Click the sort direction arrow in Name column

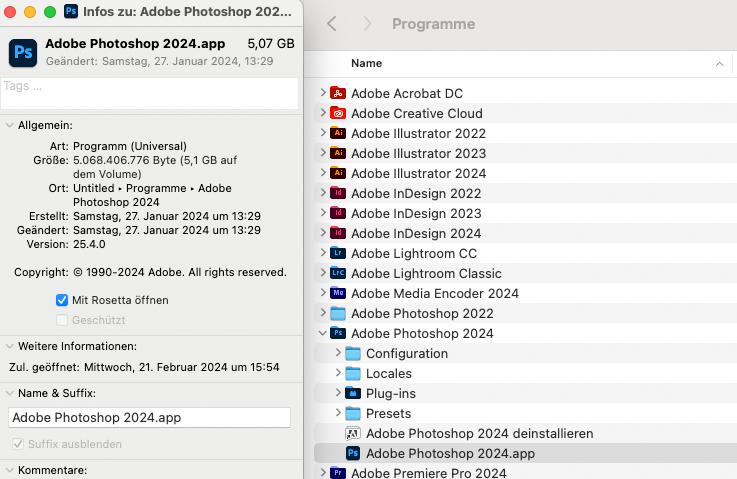[719, 64]
